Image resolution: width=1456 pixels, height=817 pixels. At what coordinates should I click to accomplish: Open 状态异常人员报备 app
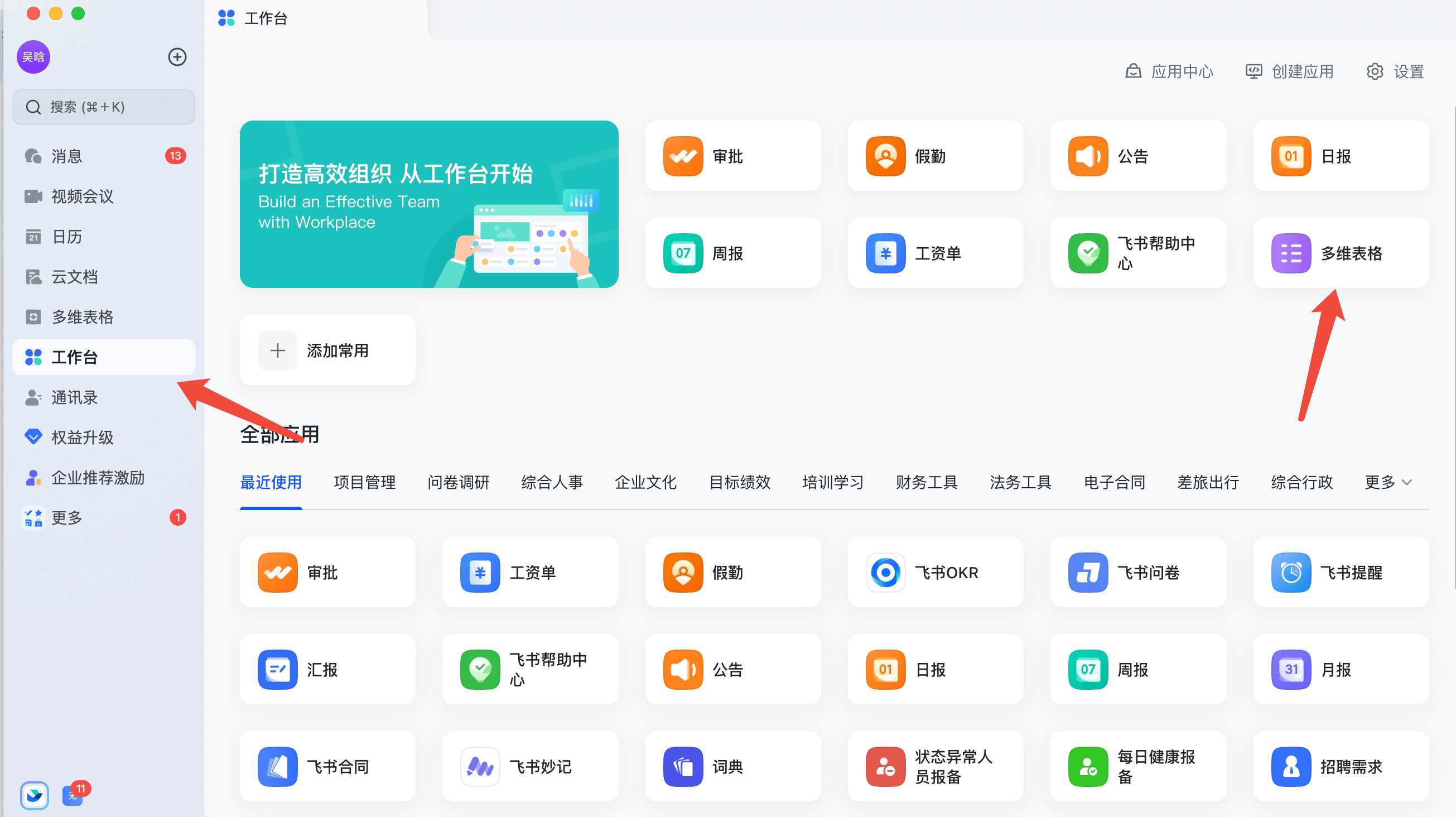936,767
